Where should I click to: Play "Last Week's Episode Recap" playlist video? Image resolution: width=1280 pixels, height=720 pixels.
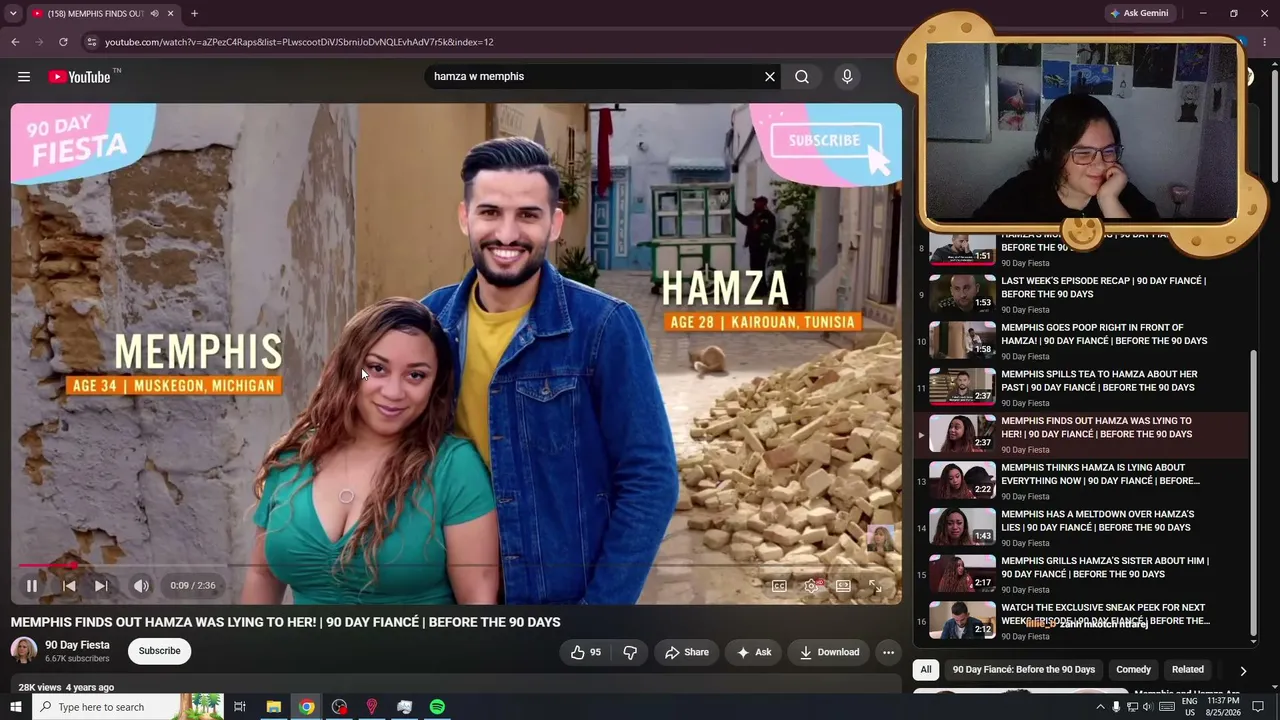tap(1082, 294)
